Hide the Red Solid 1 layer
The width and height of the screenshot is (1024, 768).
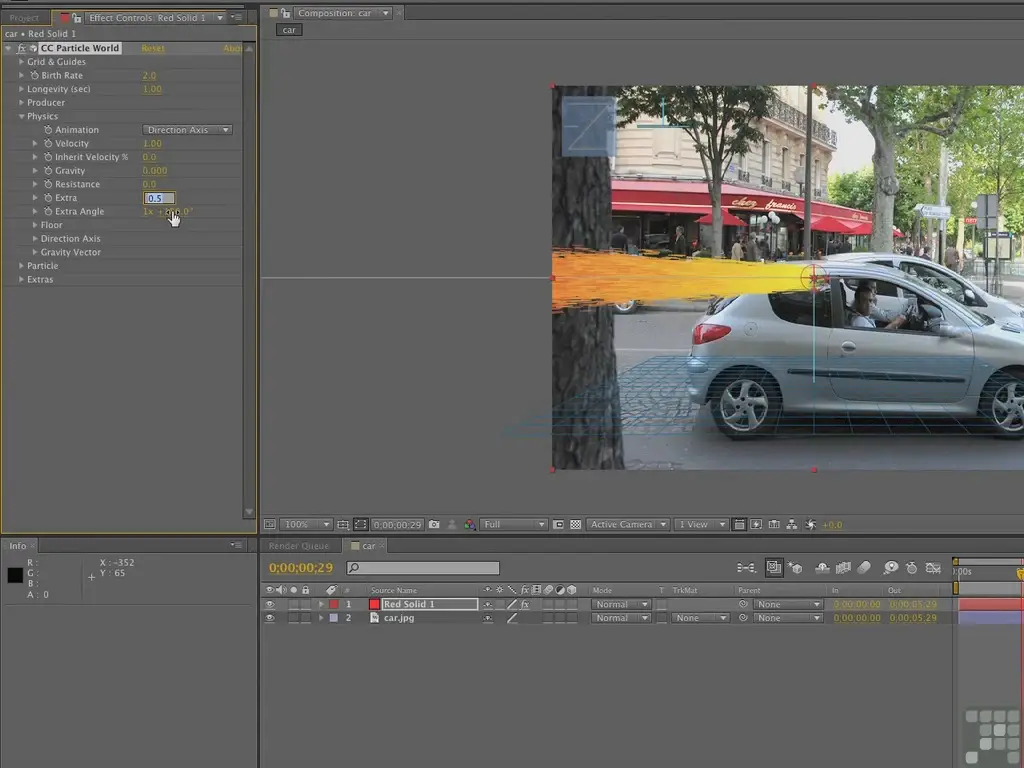[x=269, y=605]
